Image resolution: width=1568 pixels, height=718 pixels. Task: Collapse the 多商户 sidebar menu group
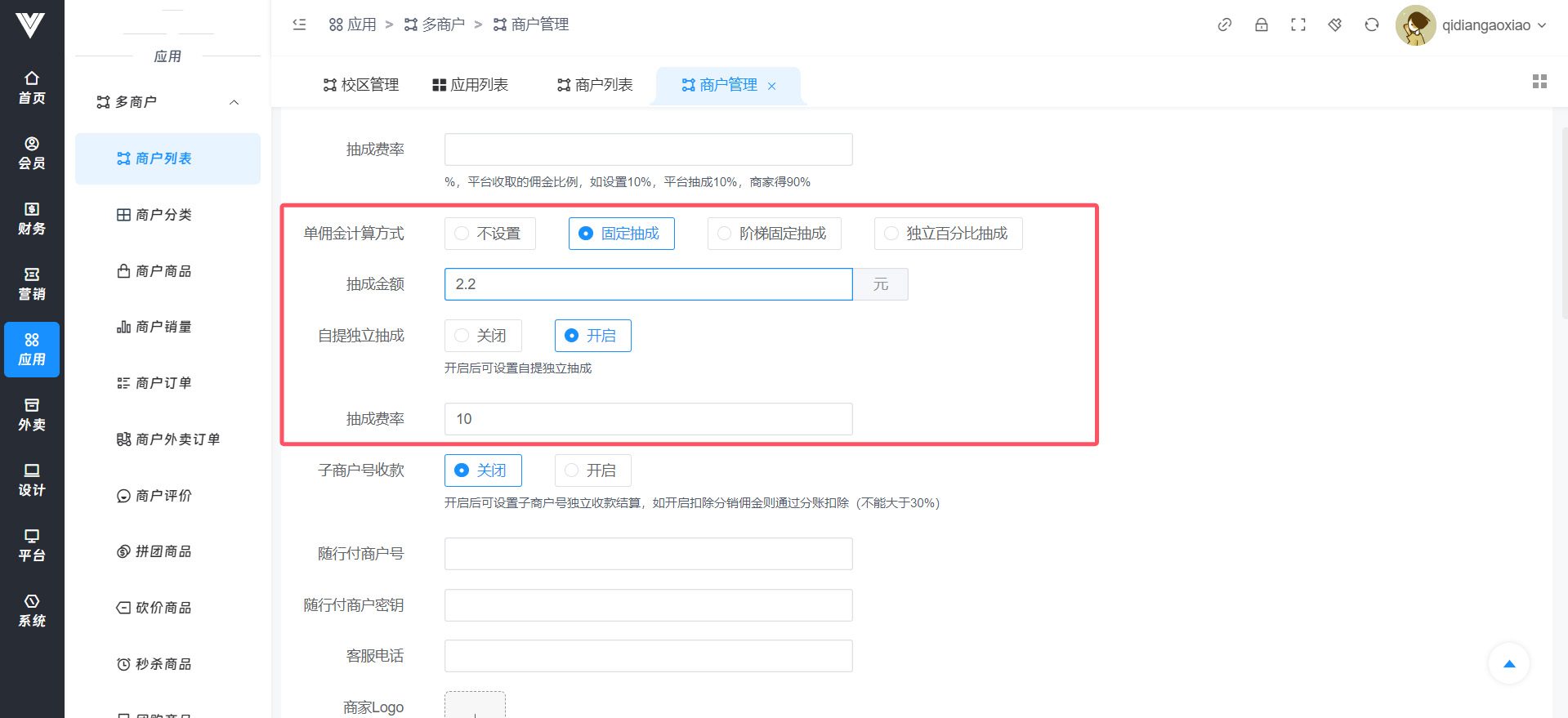[234, 102]
